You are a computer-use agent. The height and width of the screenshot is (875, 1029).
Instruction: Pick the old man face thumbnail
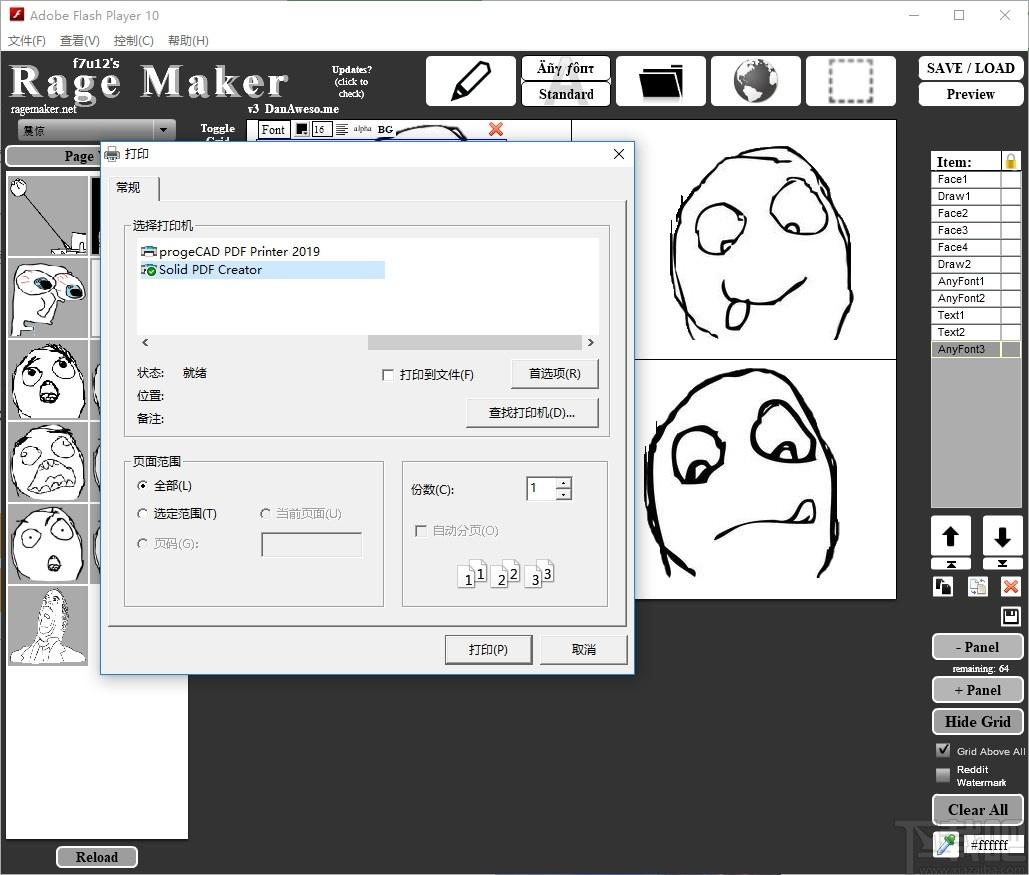(48, 626)
